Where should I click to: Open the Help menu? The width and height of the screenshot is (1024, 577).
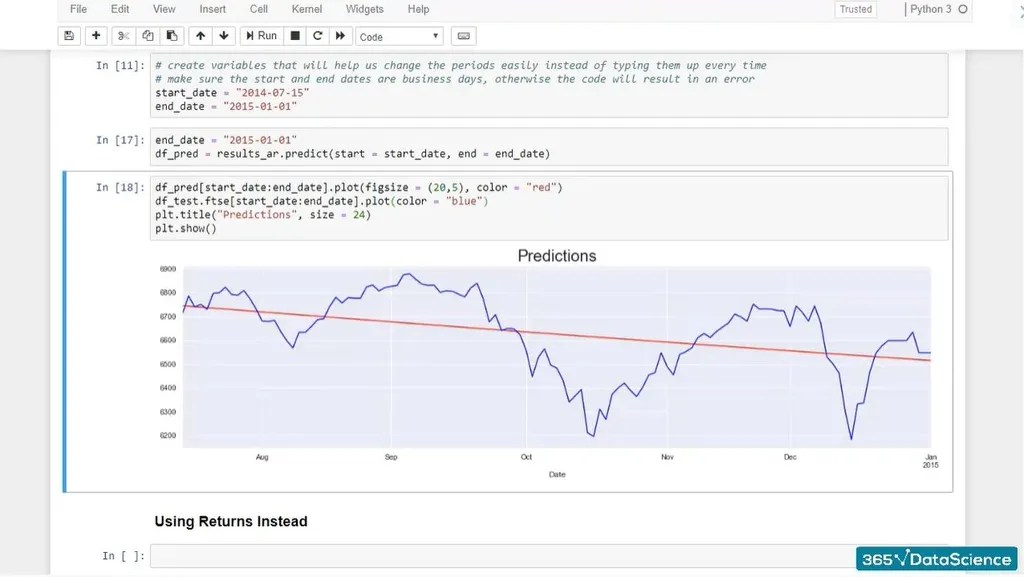(418, 9)
